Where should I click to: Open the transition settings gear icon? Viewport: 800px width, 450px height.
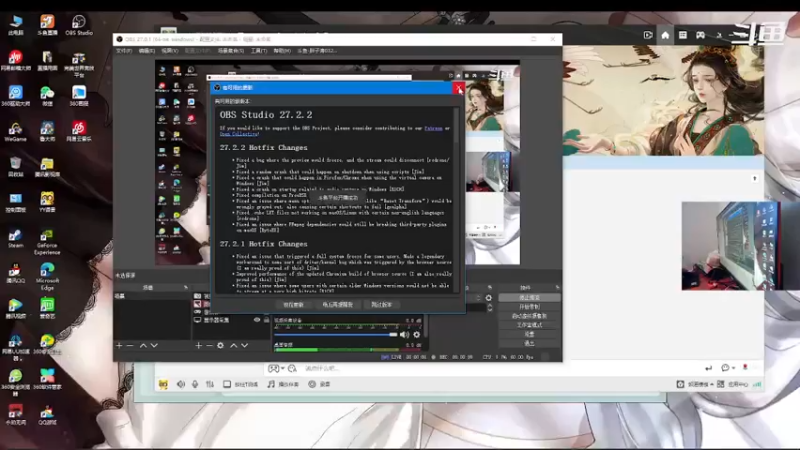pyautogui.click(x=489, y=298)
